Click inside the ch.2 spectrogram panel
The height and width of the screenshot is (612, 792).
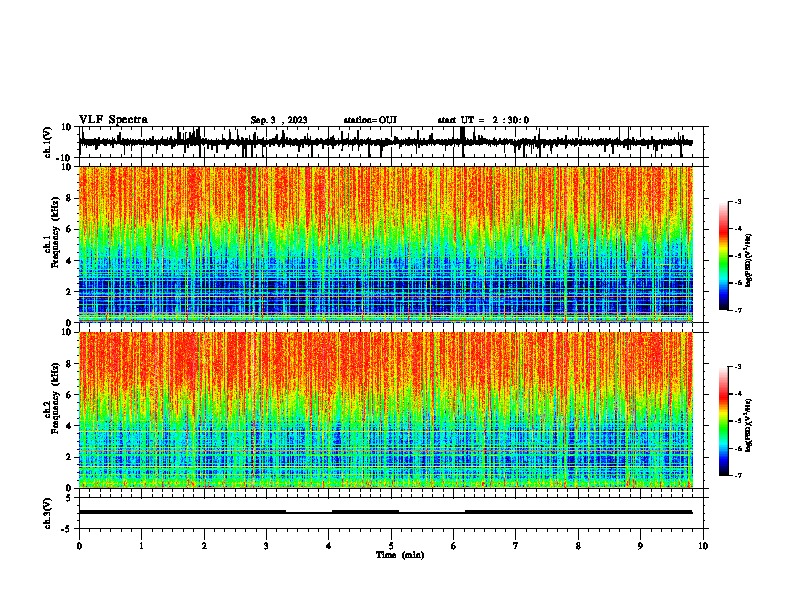pos(385,410)
